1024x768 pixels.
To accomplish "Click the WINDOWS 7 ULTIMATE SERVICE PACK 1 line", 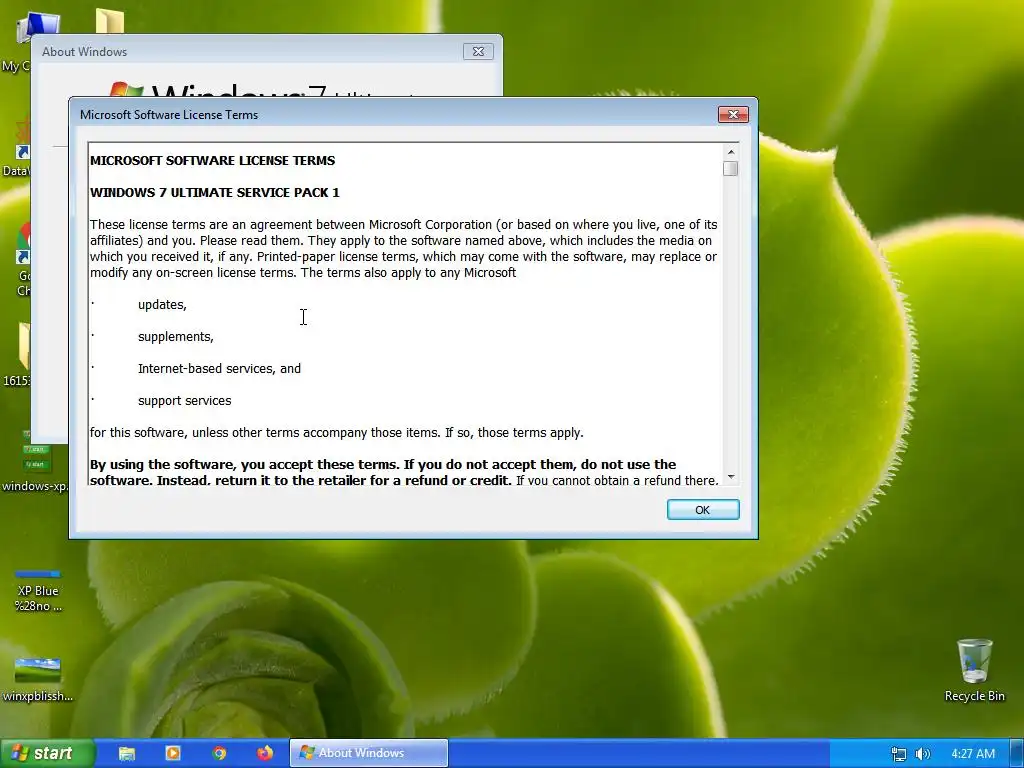I will click(x=214, y=193).
